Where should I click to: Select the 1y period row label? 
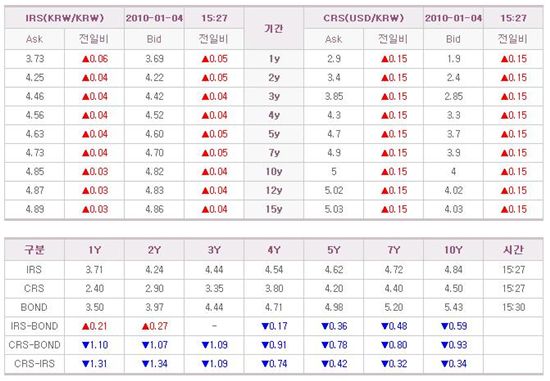[274, 59]
